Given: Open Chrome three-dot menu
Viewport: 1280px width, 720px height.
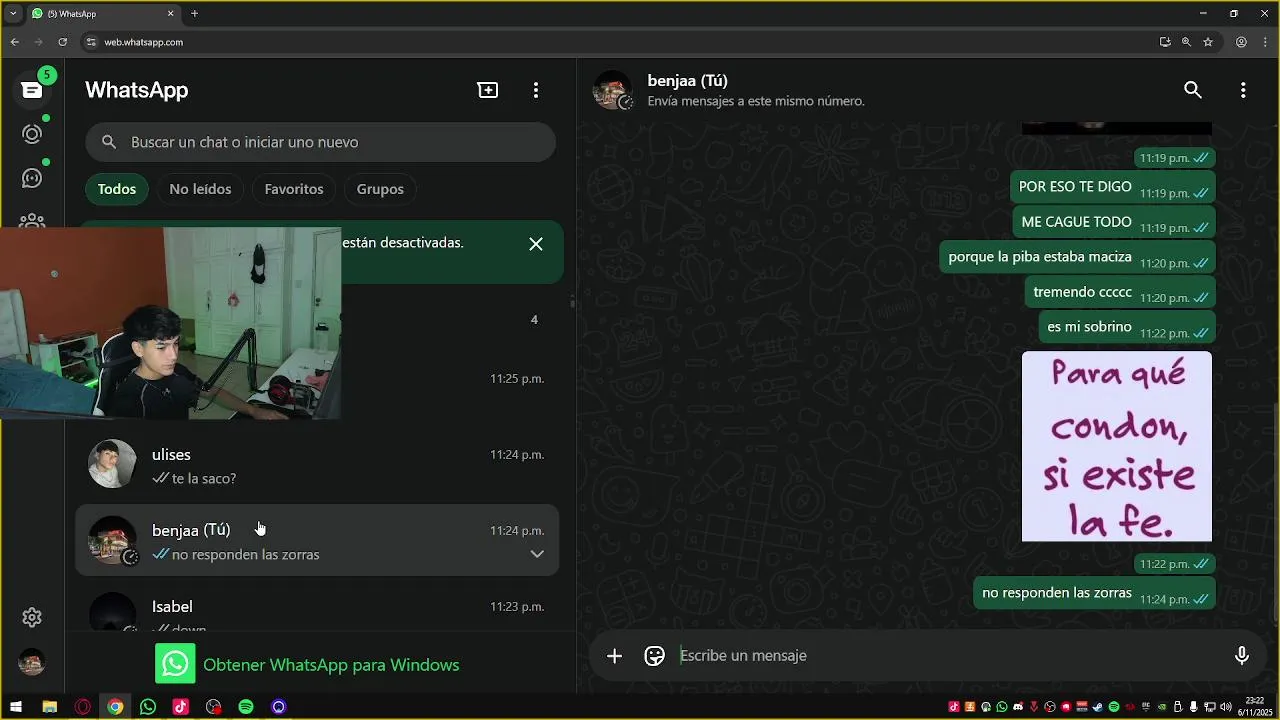Looking at the screenshot, I should click(1263, 42).
